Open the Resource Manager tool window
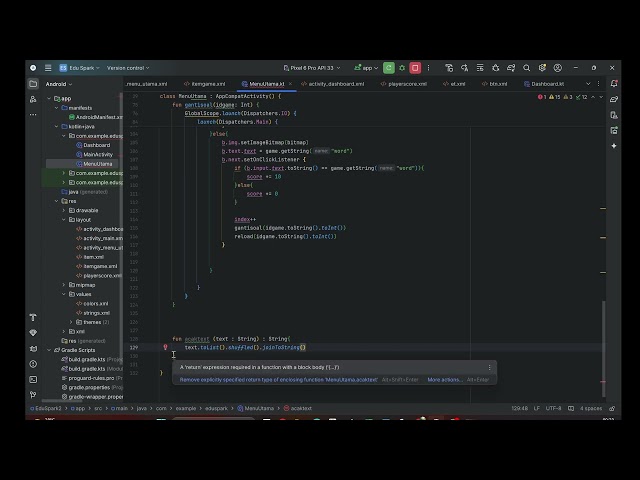Image resolution: width=640 pixels, height=480 pixels. coord(33,99)
